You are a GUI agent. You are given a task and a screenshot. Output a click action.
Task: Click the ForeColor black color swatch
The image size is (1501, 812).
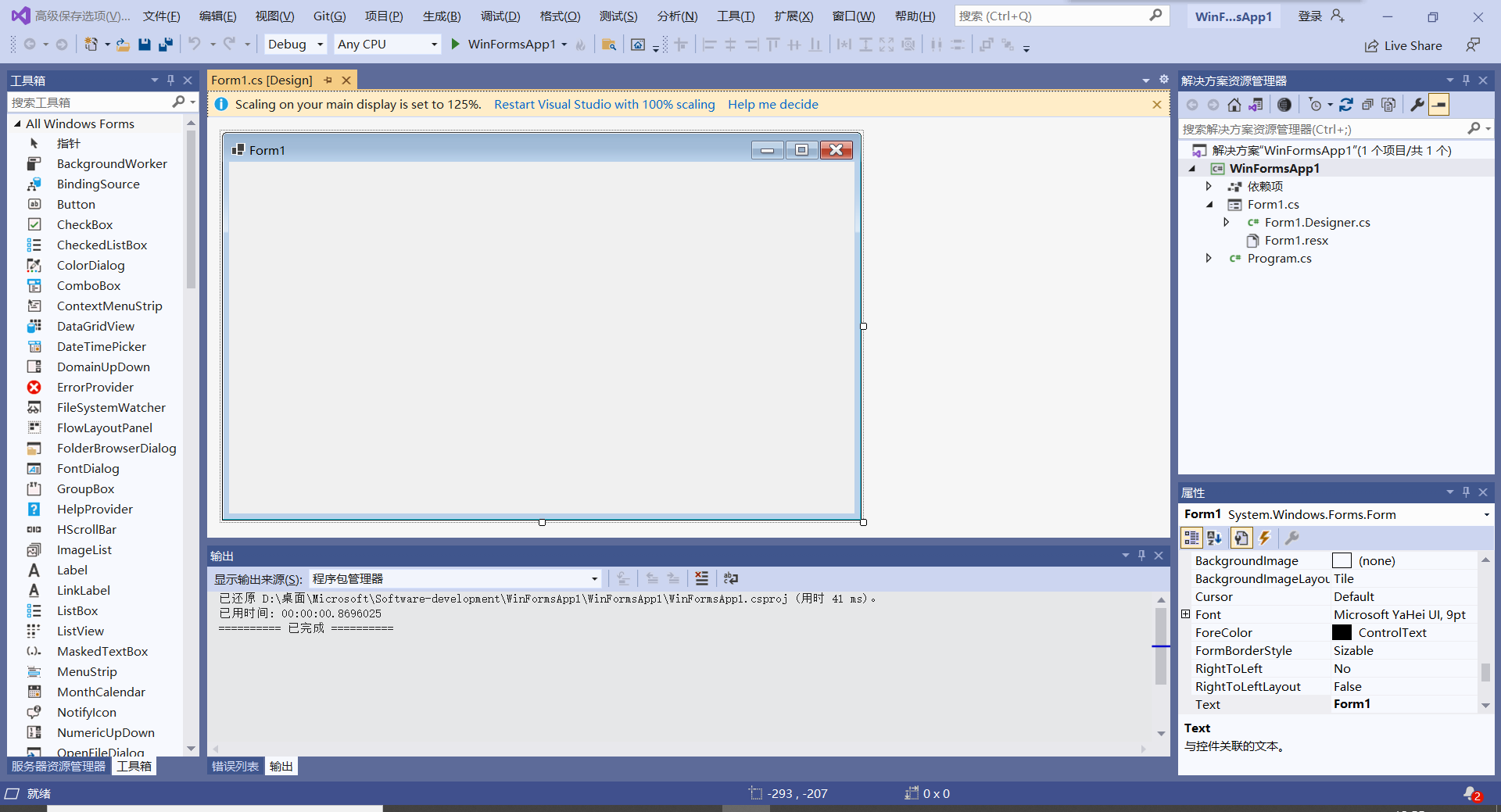coord(1342,632)
